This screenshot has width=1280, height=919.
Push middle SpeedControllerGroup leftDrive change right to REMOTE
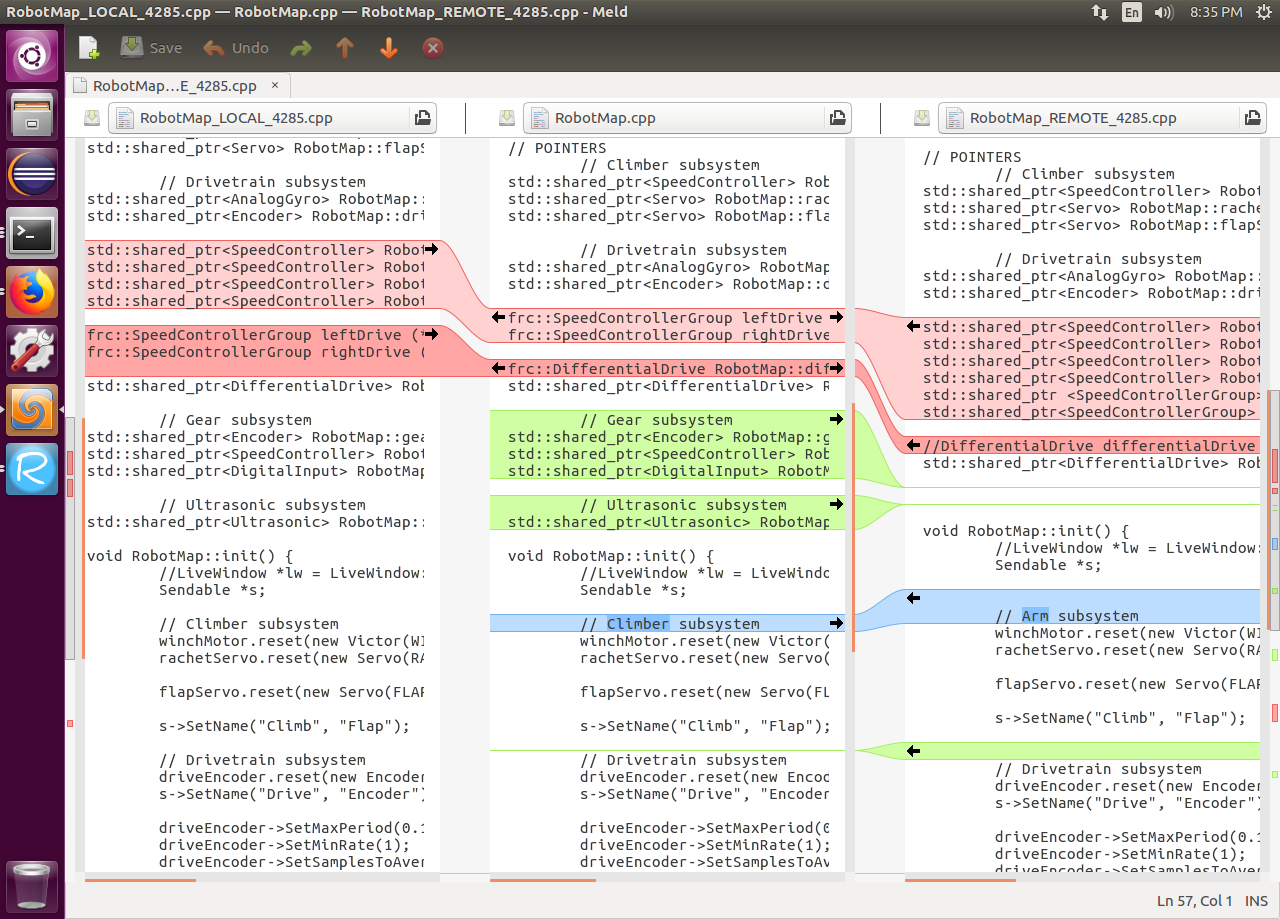click(x=837, y=318)
